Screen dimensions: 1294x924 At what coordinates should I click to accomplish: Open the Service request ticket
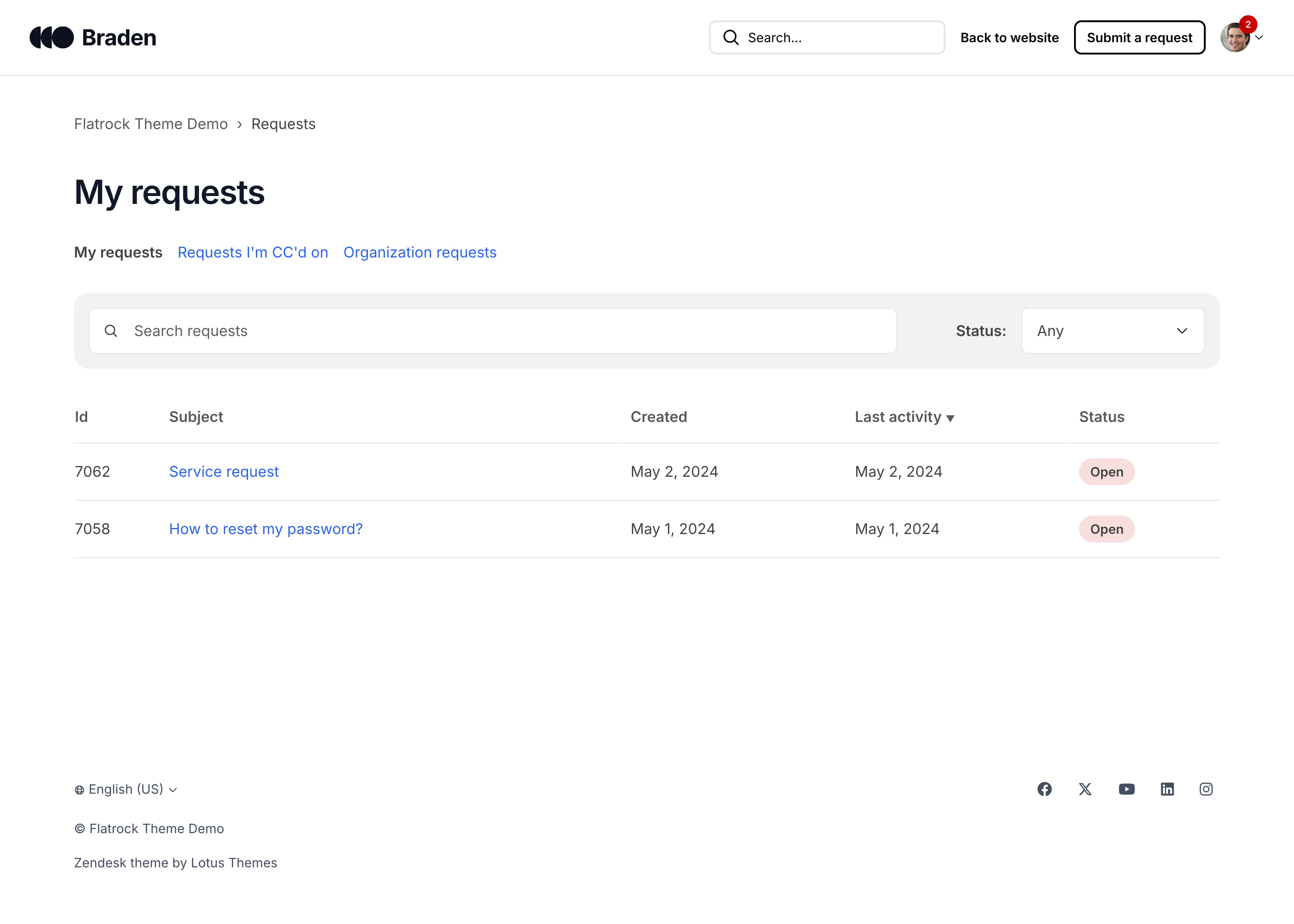click(x=224, y=472)
